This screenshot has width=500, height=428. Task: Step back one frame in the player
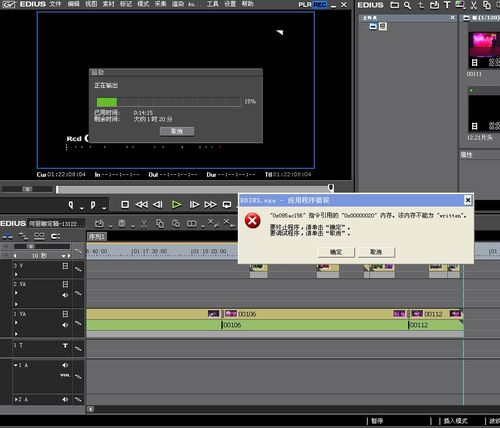click(158, 204)
